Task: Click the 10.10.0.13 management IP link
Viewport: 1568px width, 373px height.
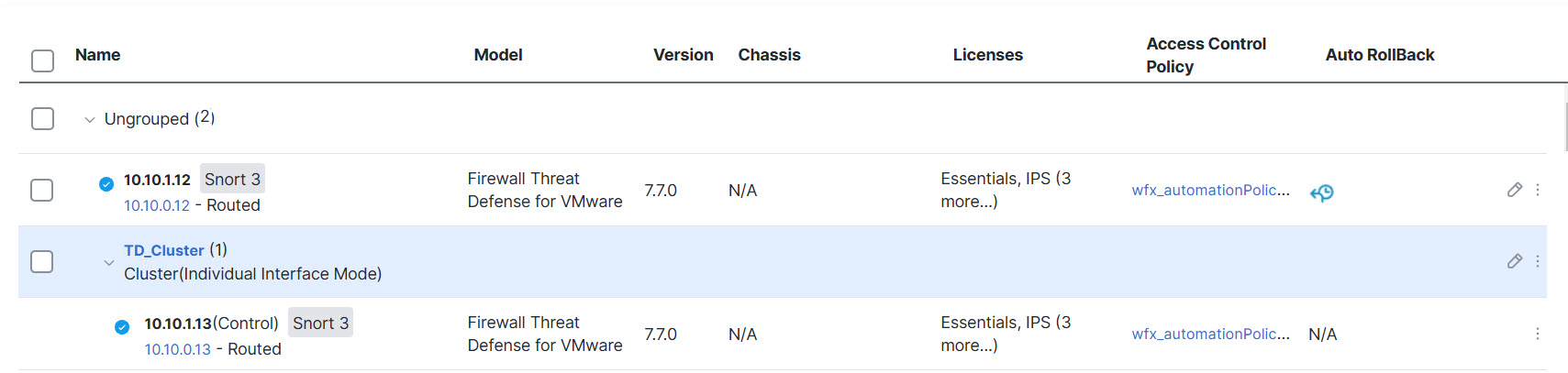Action: coord(178,349)
